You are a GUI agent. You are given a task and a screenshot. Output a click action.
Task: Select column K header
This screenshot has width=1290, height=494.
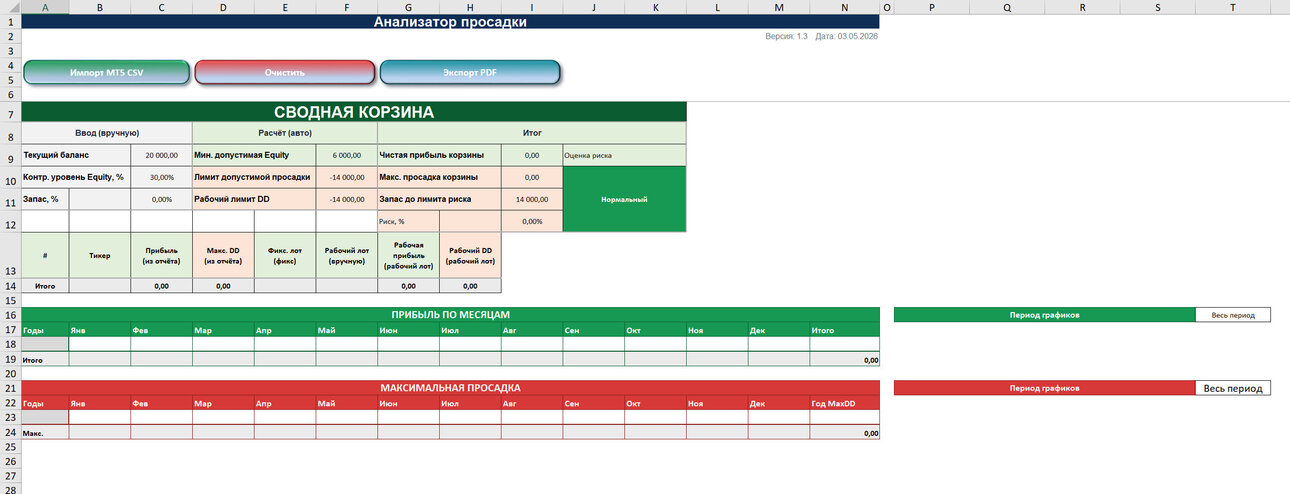[x=655, y=7]
